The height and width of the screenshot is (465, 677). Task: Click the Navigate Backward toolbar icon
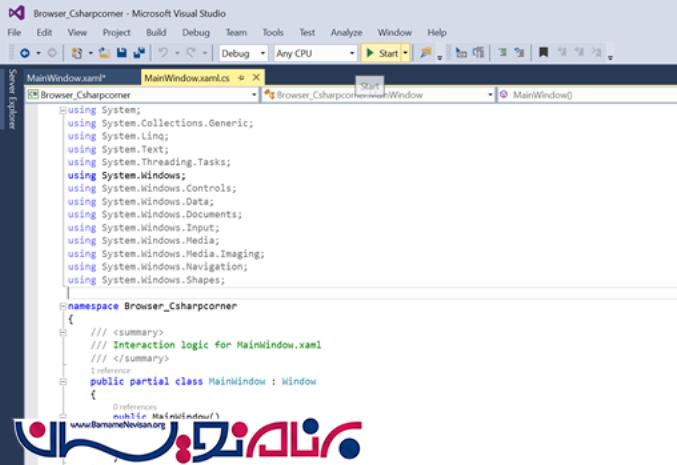[24, 53]
